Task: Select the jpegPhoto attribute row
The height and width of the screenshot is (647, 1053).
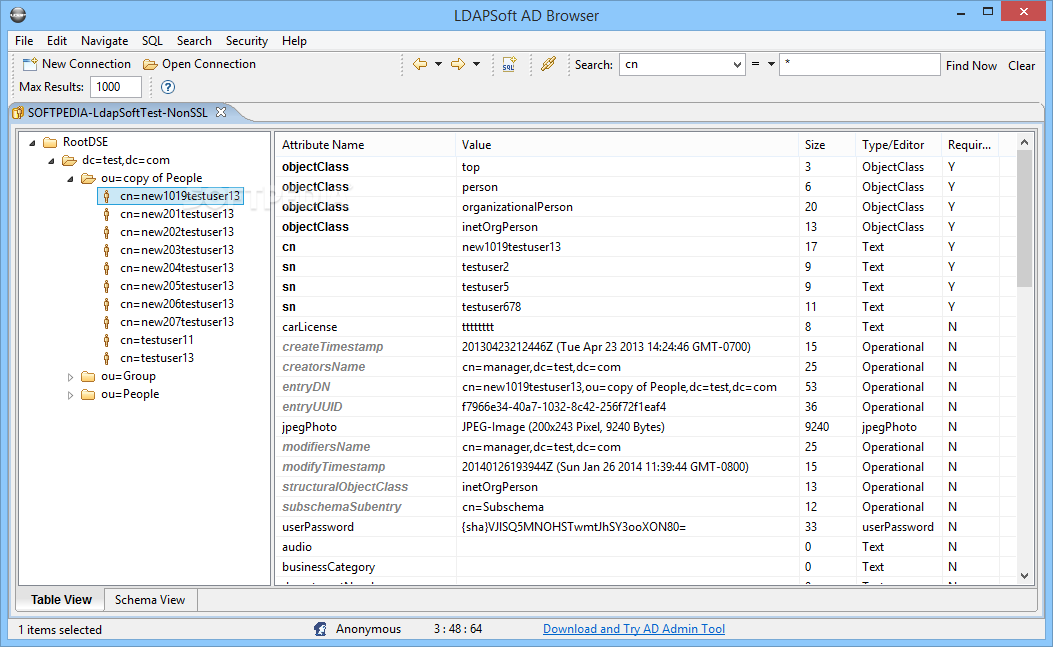Action: pyautogui.click(x=645, y=427)
